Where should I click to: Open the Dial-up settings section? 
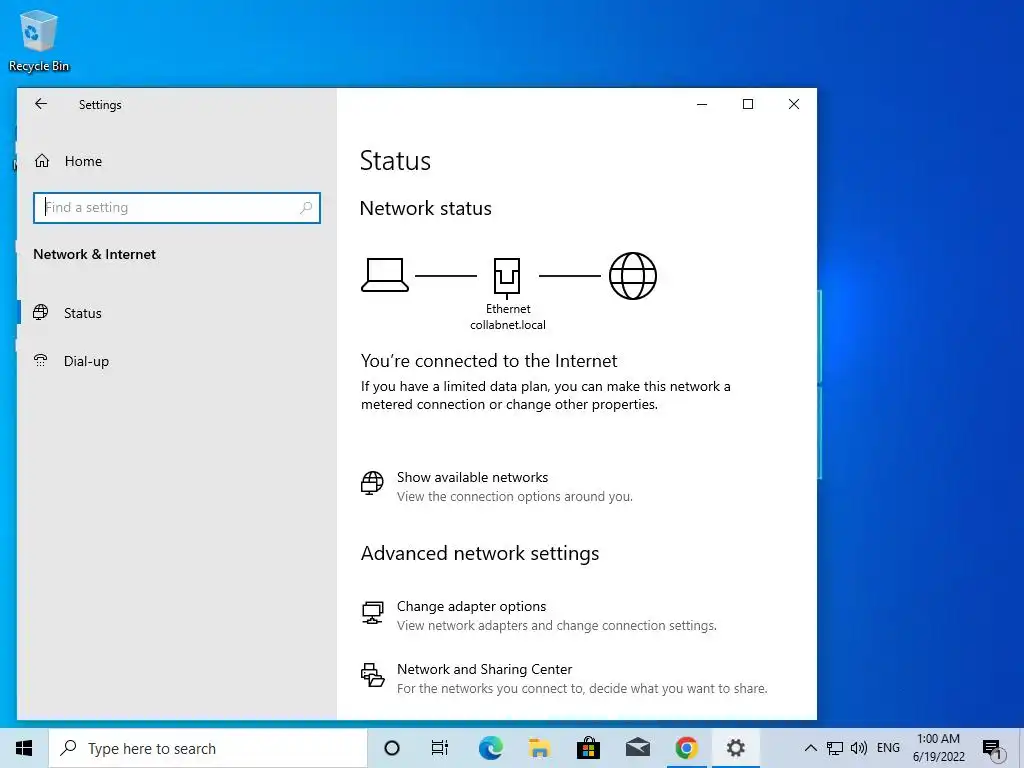click(x=86, y=361)
